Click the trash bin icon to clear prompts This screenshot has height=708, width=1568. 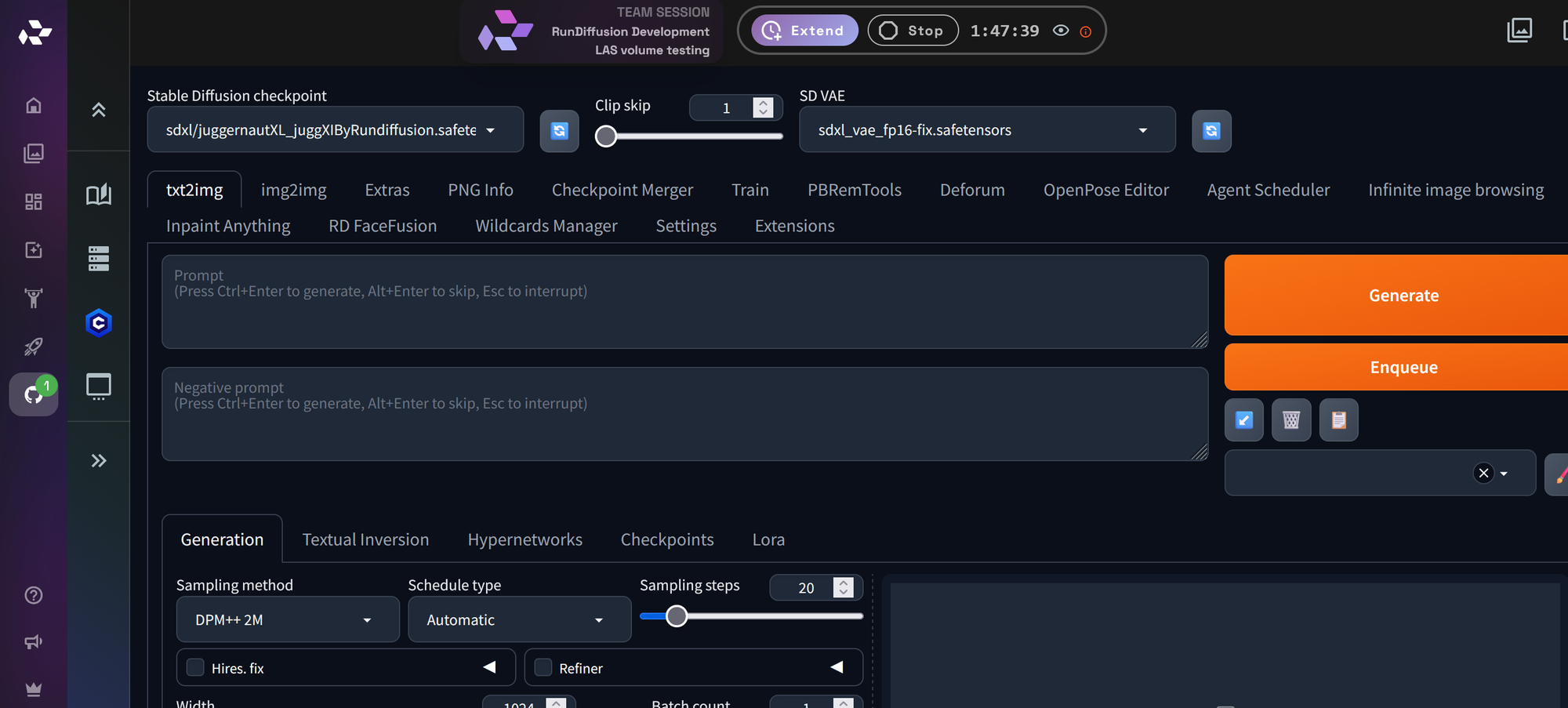pyautogui.click(x=1290, y=419)
